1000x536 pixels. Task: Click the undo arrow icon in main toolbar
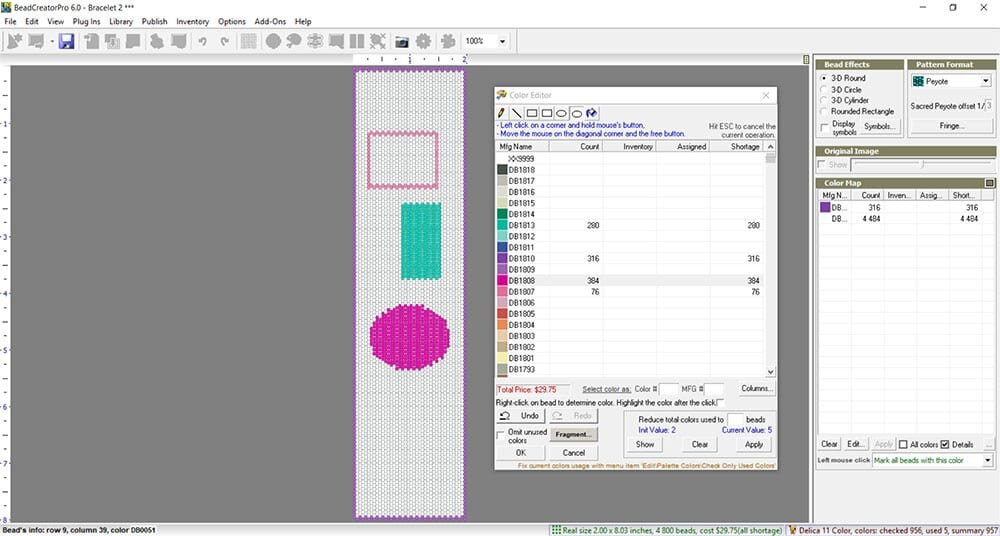pos(202,41)
